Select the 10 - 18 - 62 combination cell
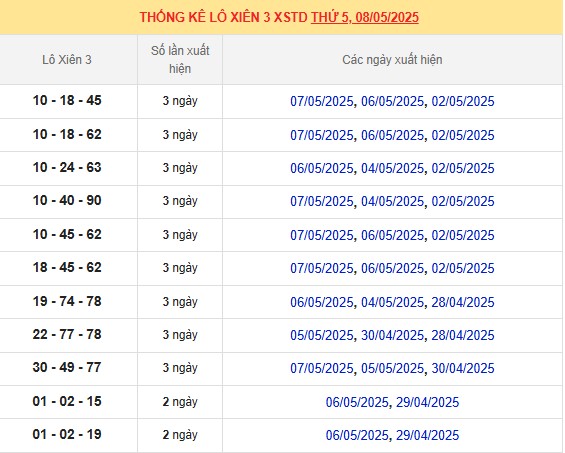 [67, 134]
